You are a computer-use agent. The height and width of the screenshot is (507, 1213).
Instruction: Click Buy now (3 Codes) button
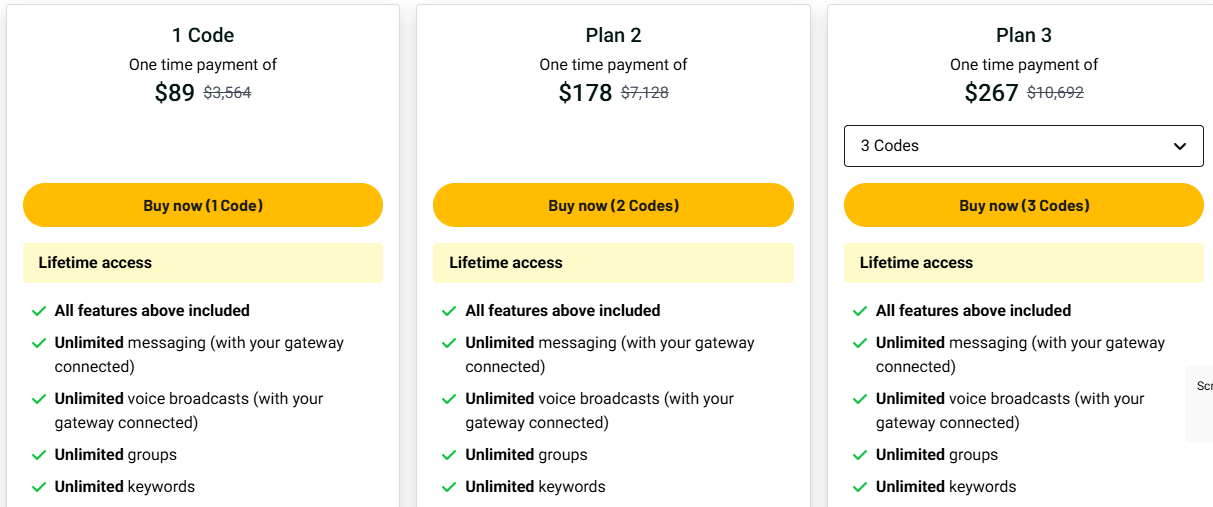click(1024, 205)
